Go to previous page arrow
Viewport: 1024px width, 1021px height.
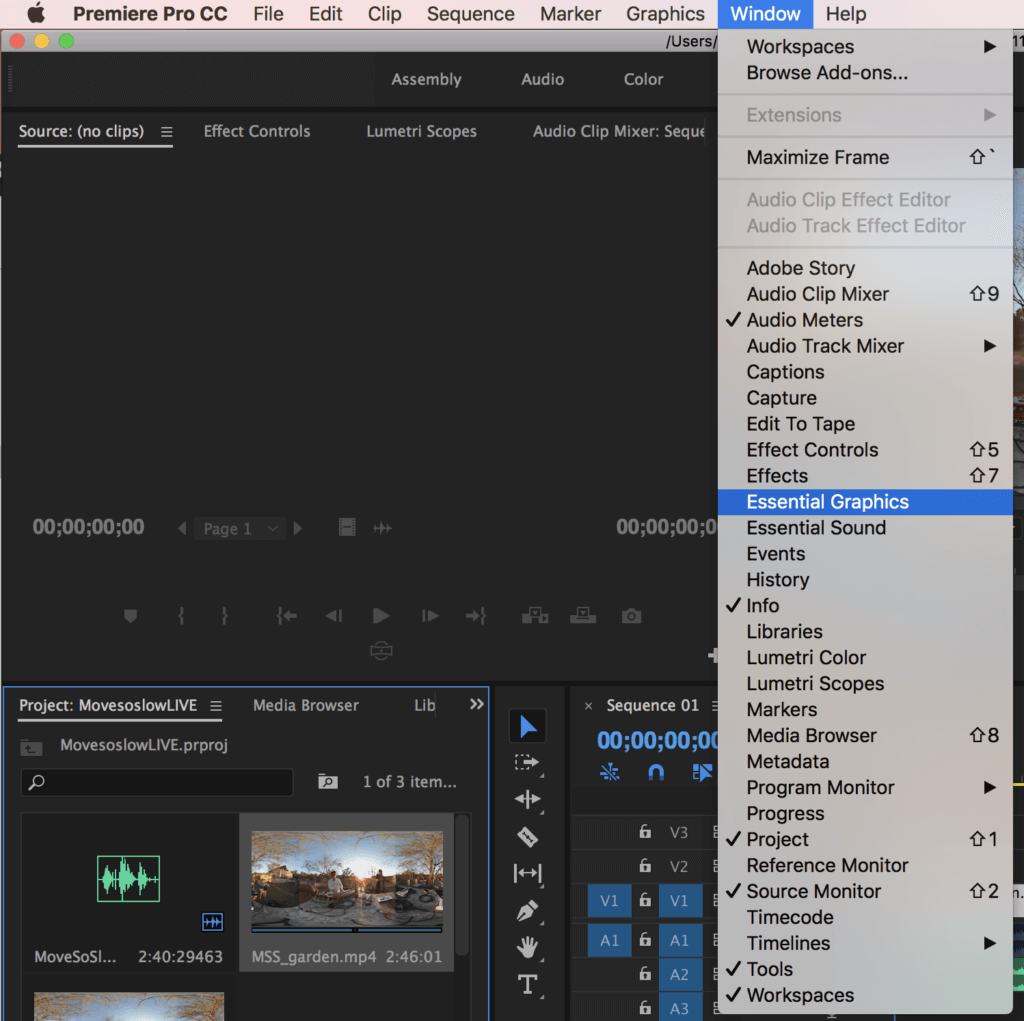coord(182,528)
